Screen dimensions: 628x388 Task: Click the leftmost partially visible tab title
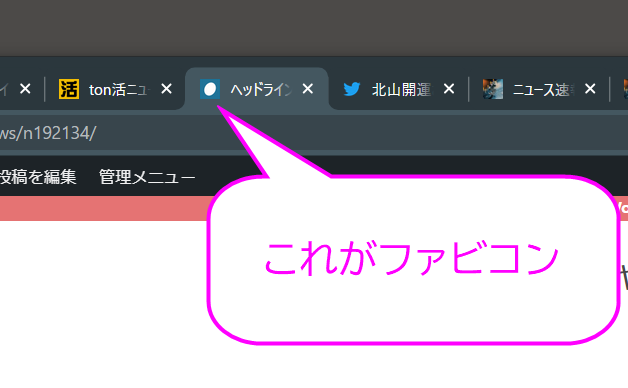[x=4, y=90]
